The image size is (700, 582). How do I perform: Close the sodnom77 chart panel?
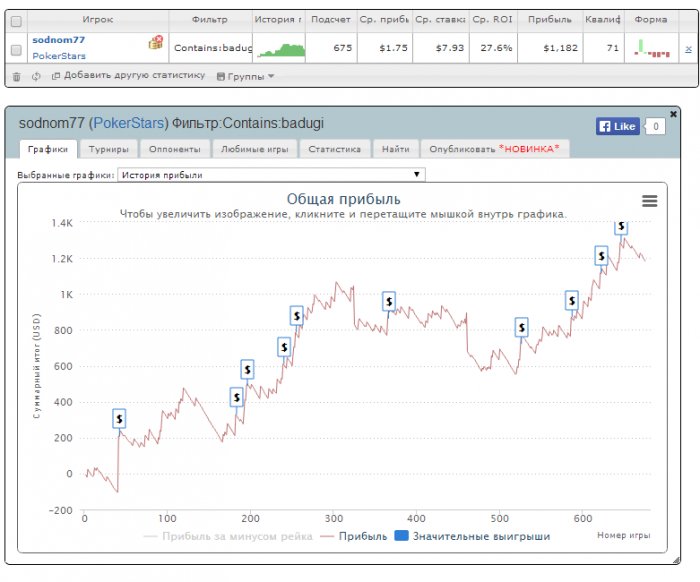coord(673,114)
